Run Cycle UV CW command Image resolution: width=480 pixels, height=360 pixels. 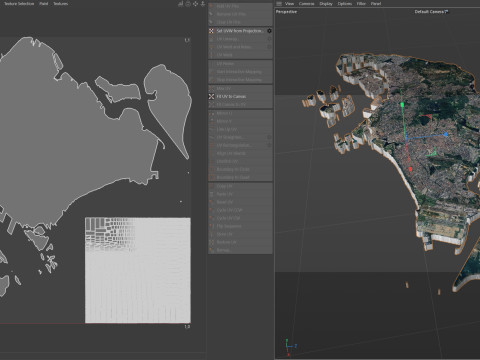point(240,218)
